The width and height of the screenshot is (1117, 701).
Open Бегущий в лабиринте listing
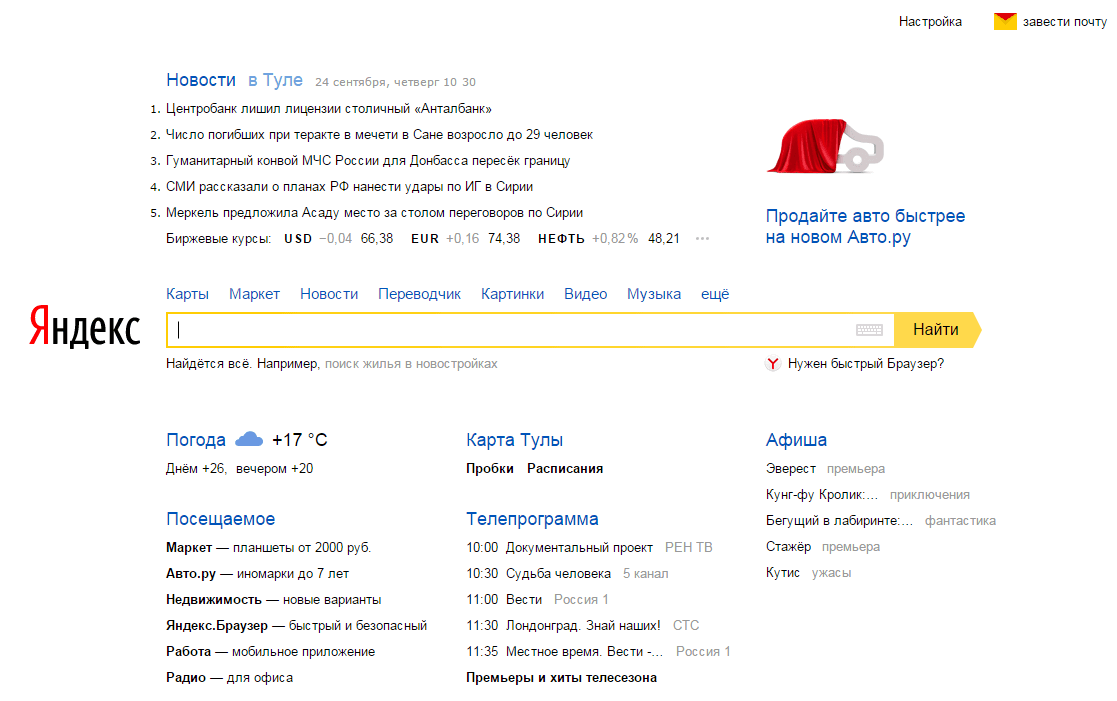839,521
